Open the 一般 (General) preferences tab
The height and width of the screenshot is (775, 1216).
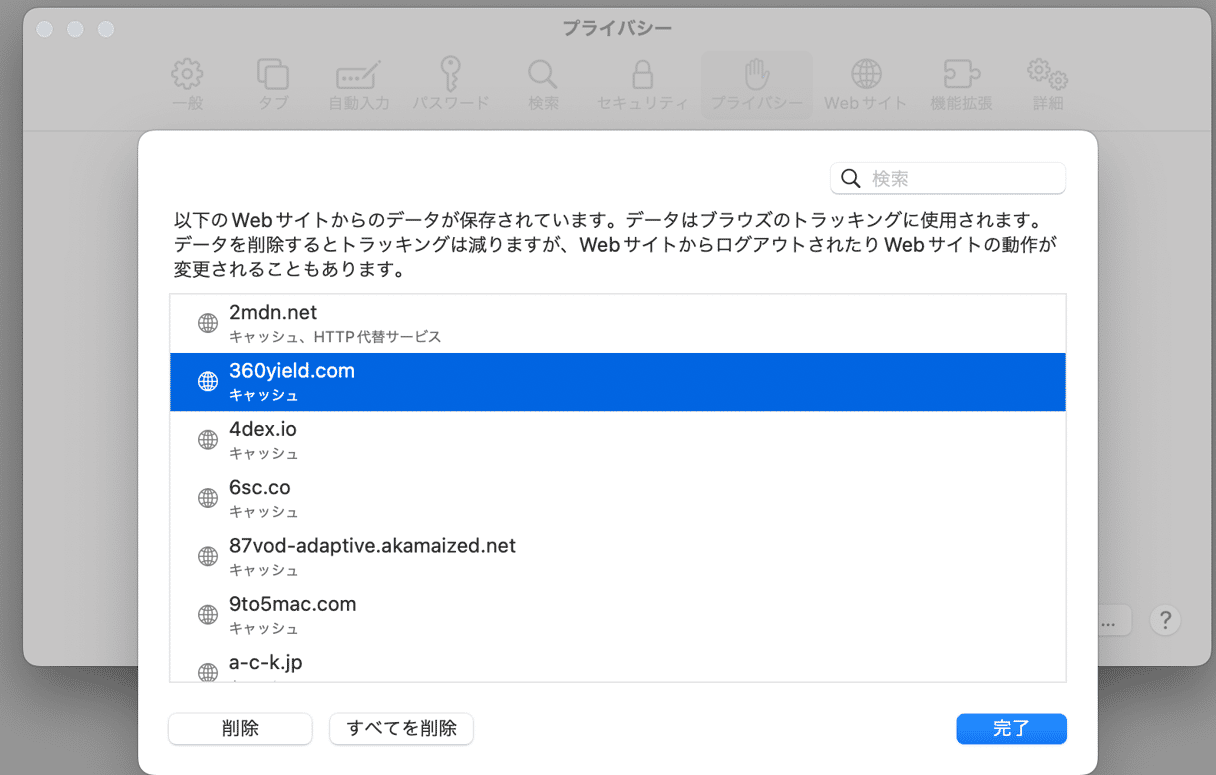[x=187, y=84]
